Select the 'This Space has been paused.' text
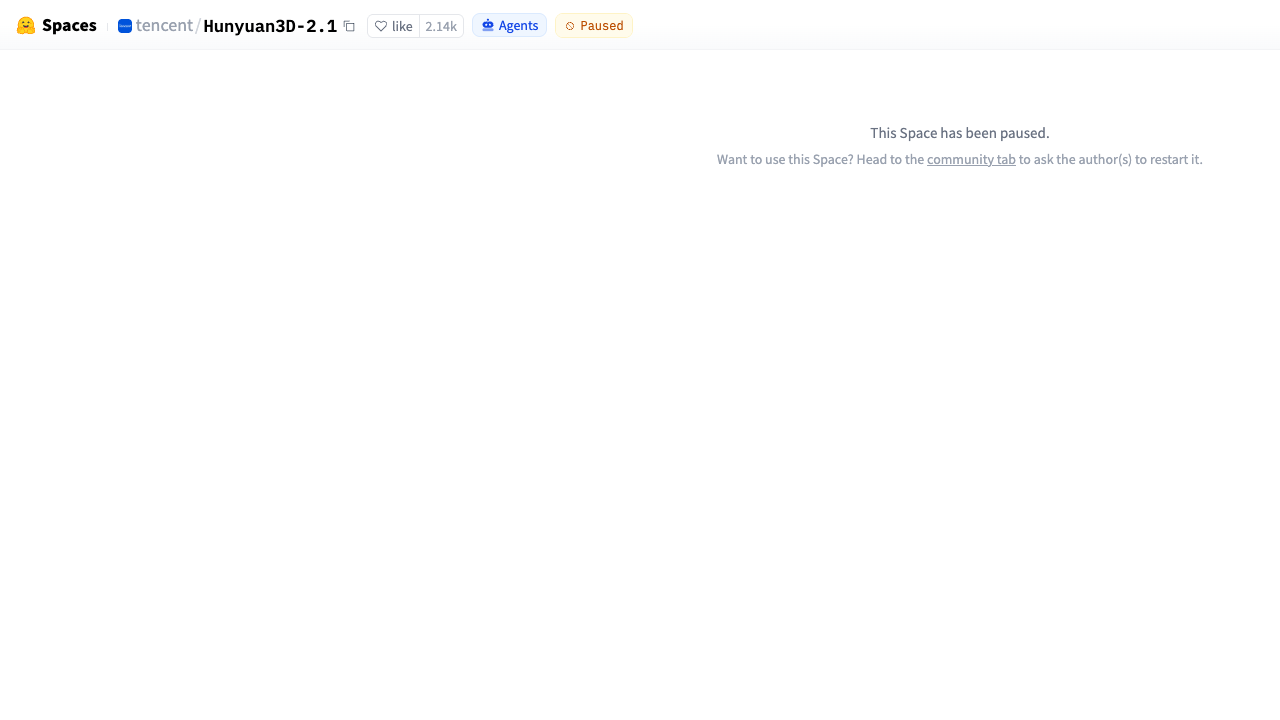Screen dimensions: 1280x720 pyautogui.click(x=960, y=133)
